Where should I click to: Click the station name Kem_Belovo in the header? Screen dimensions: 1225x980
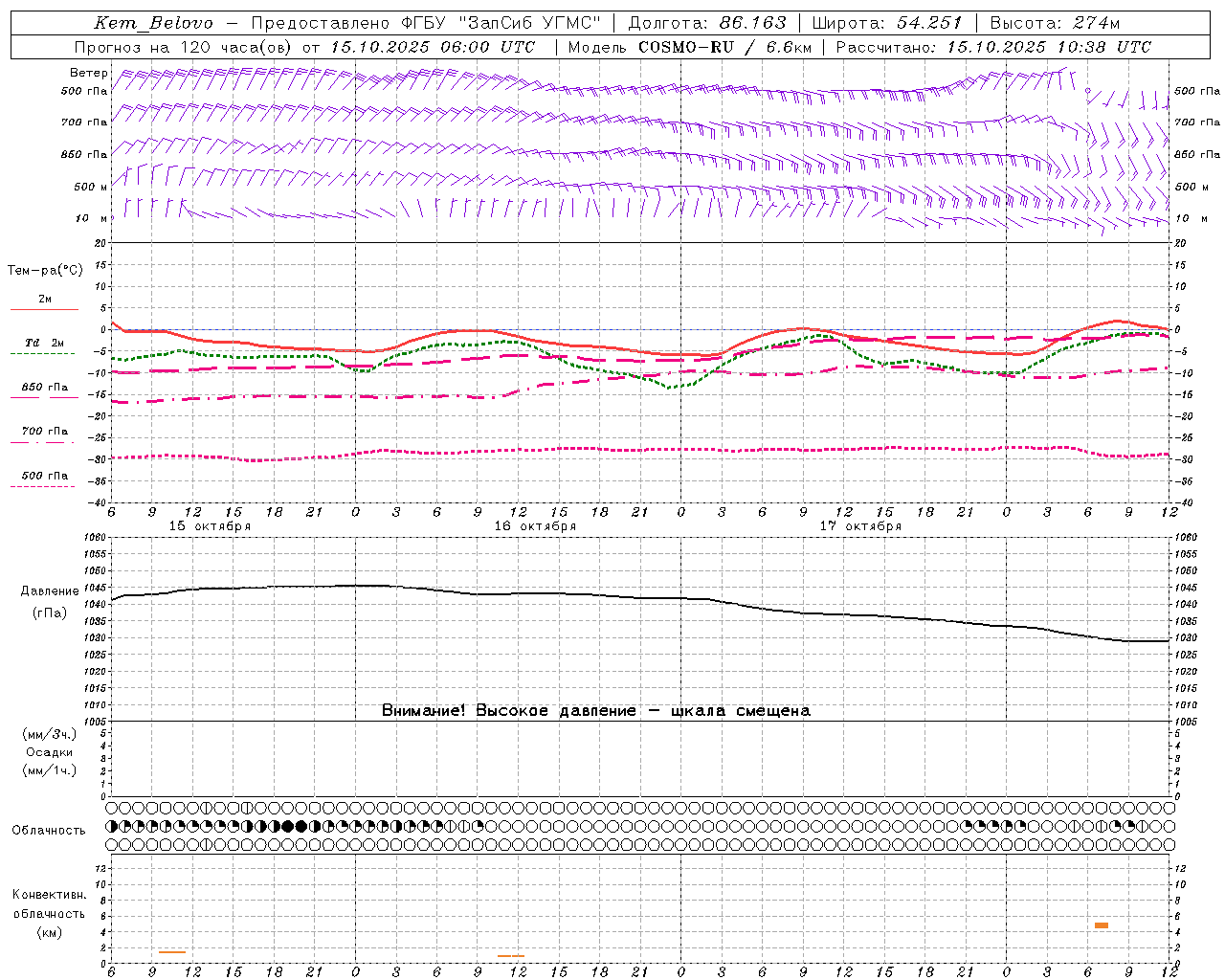[153, 23]
